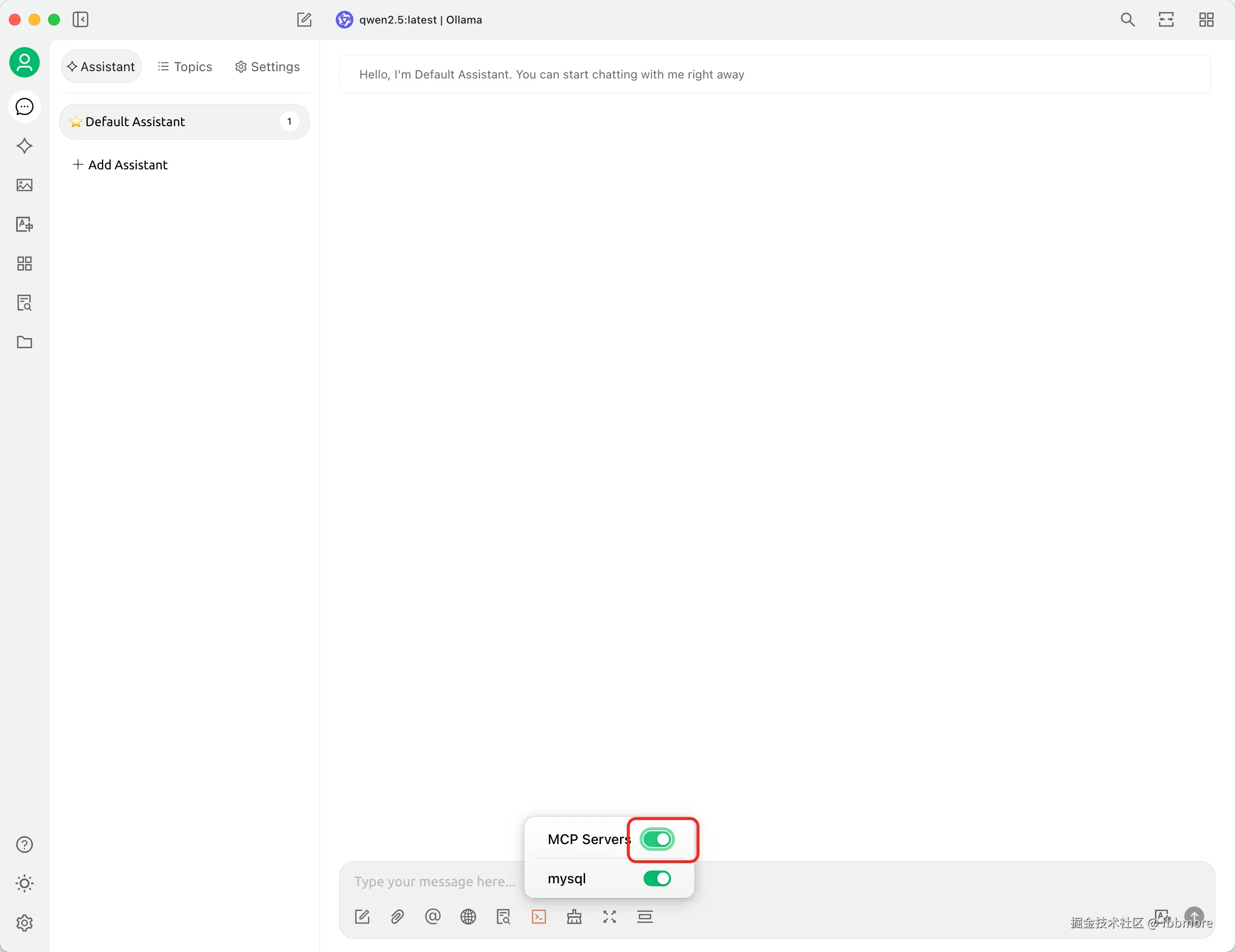The height and width of the screenshot is (952, 1235).
Task: Click the clear context broom icon
Action: point(574,916)
